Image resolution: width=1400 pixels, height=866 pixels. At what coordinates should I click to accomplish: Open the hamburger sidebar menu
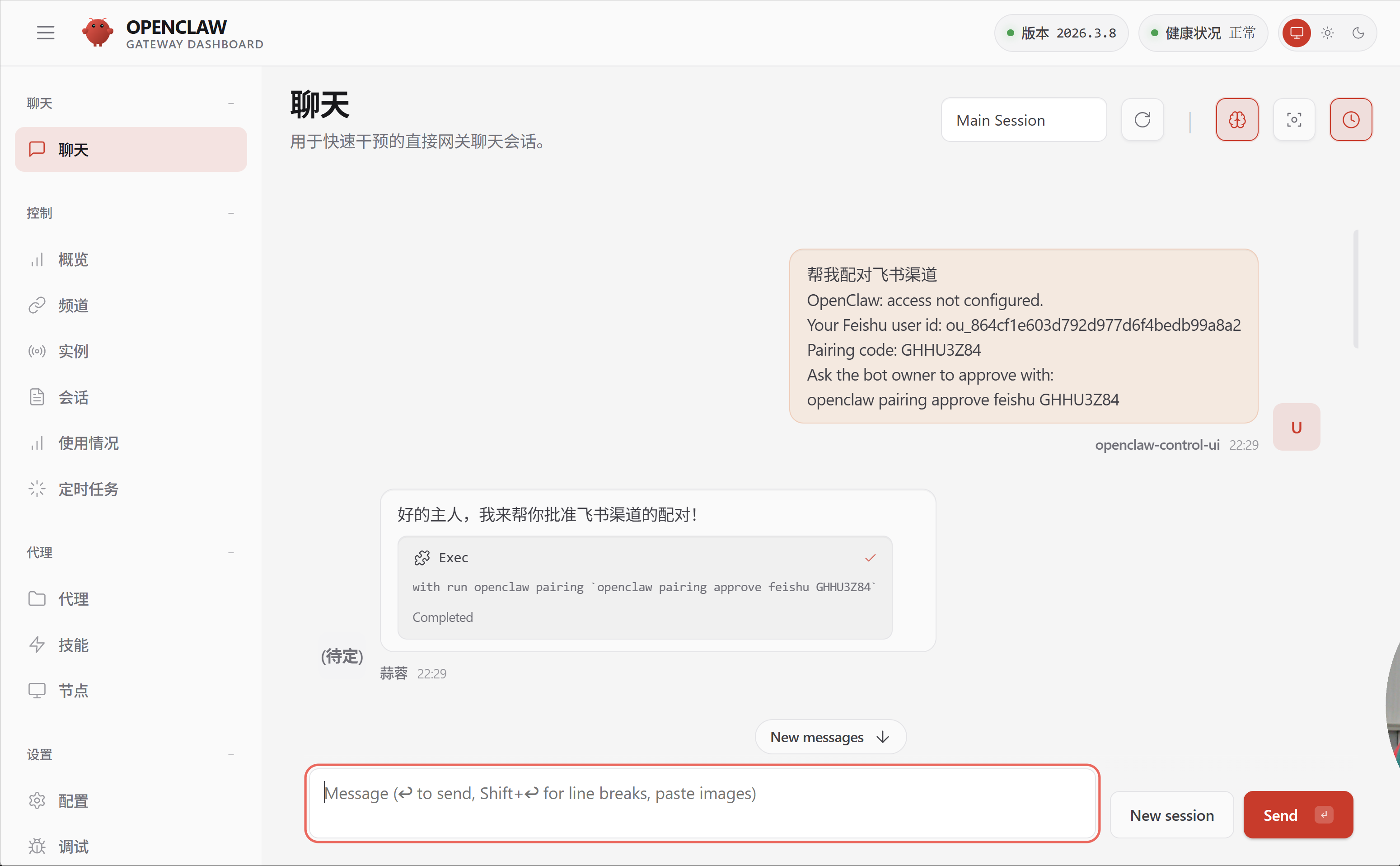(x=46, y=33)
